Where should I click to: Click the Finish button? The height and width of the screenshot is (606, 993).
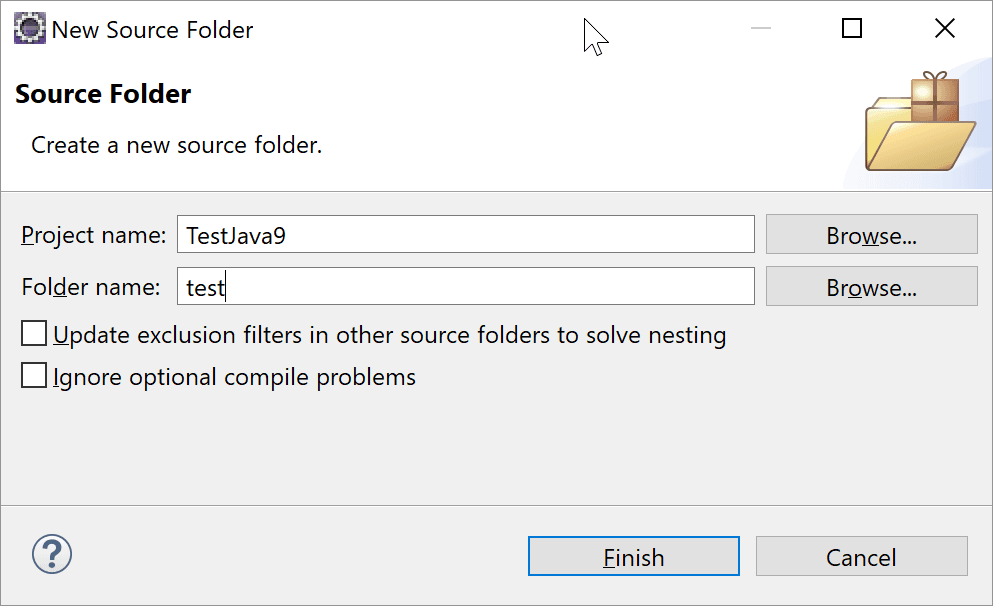click(x=633, y=556)
